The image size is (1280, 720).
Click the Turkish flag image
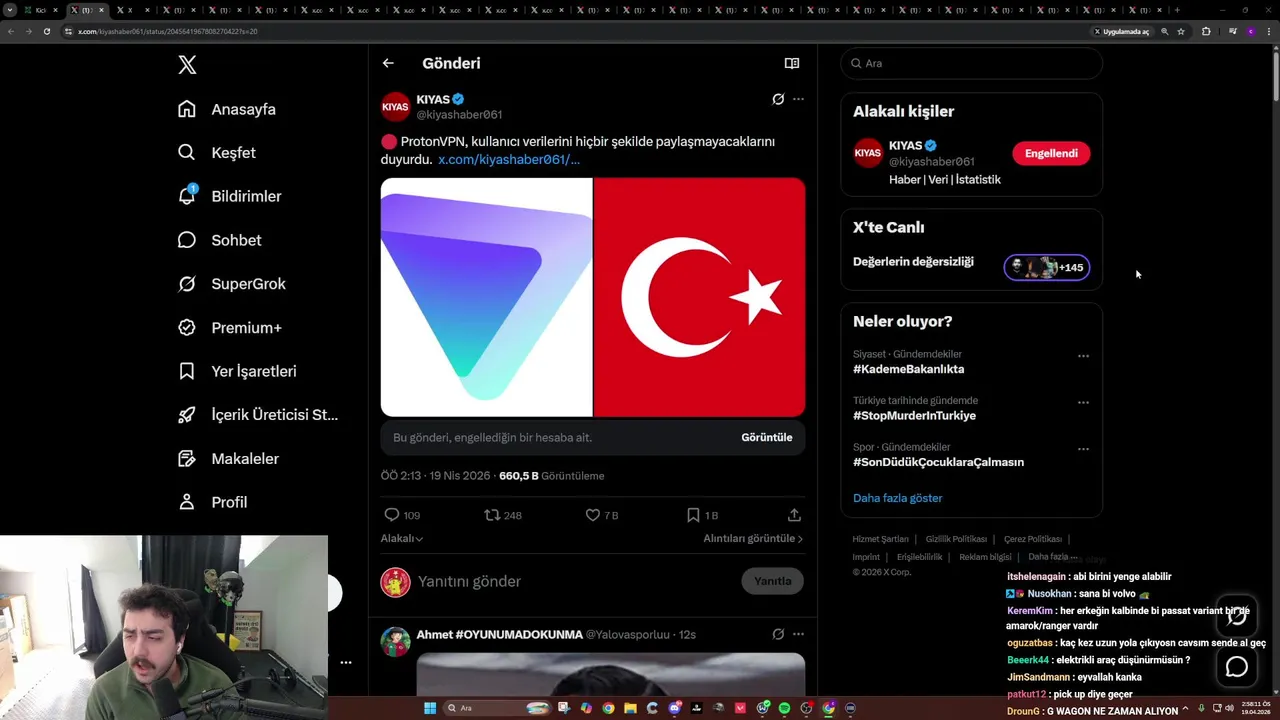tap(699, 297)
